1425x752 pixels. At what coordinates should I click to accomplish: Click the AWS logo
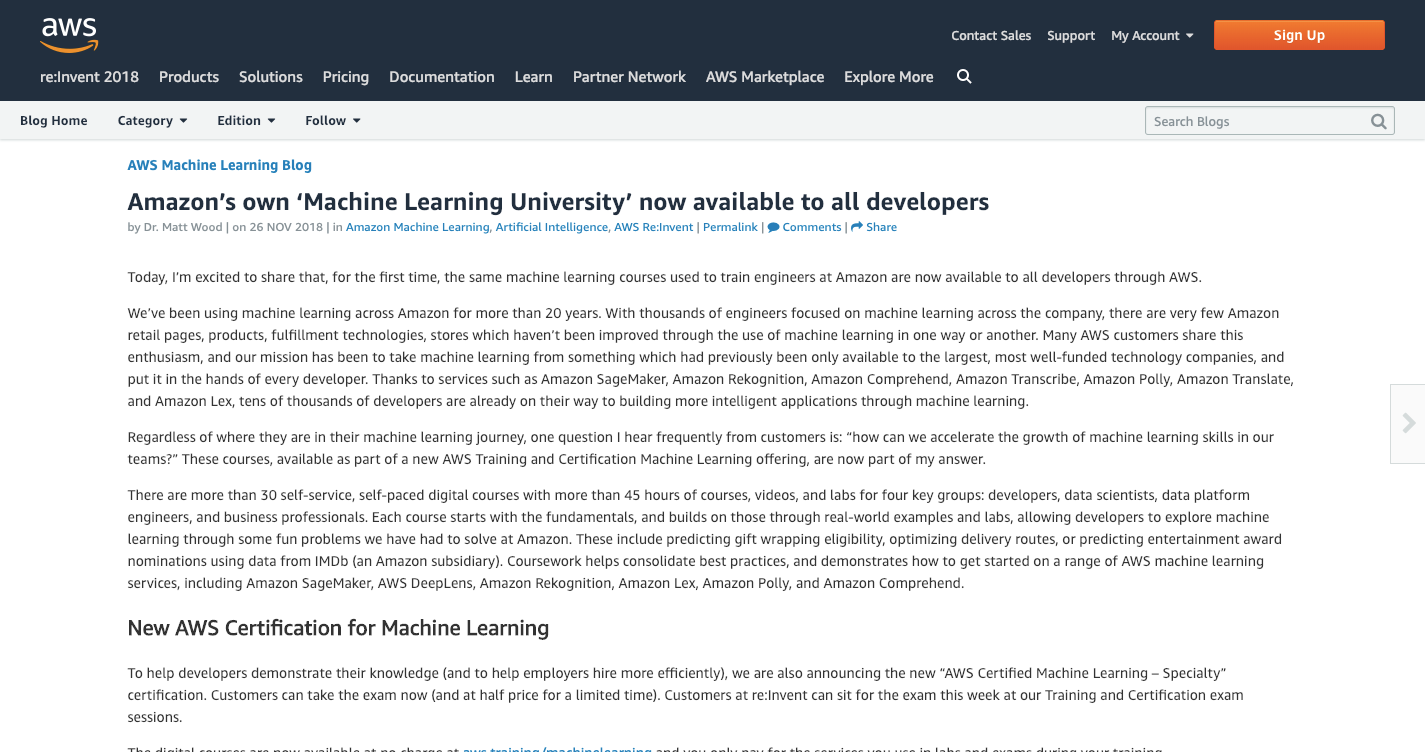click(69, 35)
